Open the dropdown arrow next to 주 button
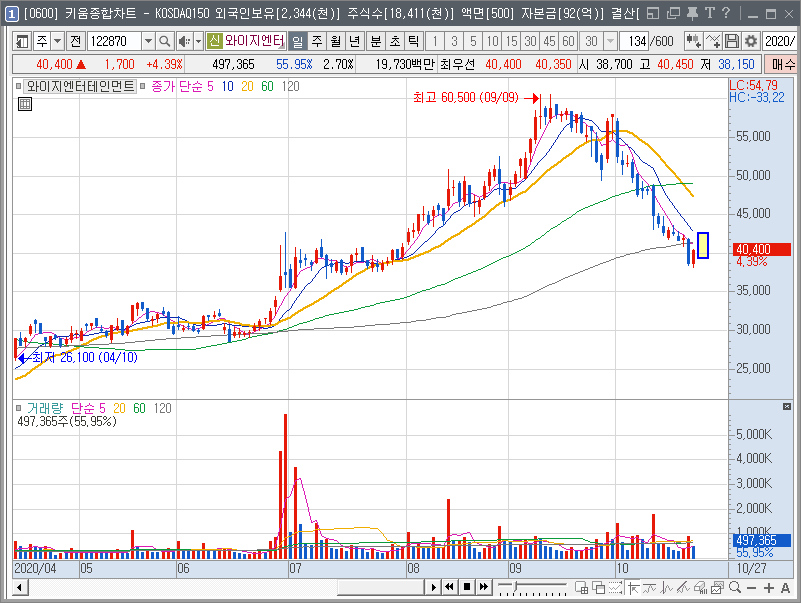The image size is (801, 603). click(57, 41)
